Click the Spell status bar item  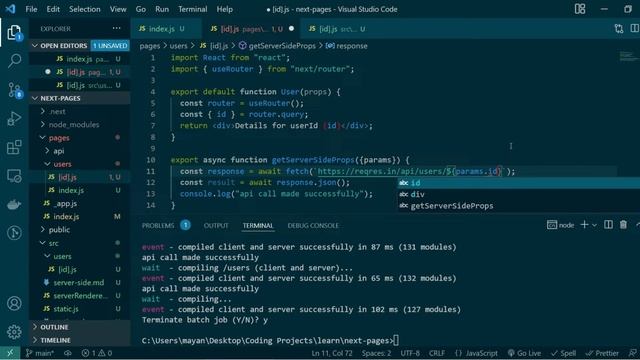pos(563,353)
